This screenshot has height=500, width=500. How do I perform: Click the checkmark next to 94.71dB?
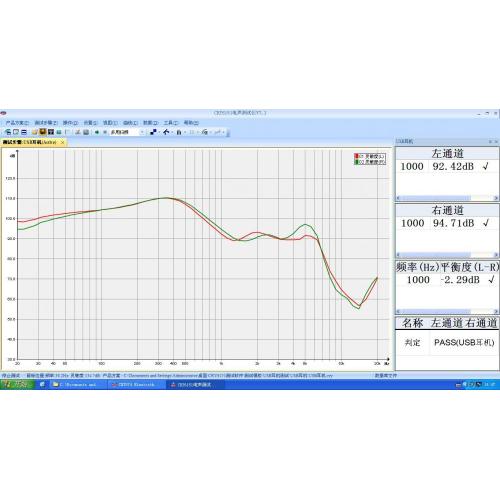pyautogui.click(x=486, y=223)
